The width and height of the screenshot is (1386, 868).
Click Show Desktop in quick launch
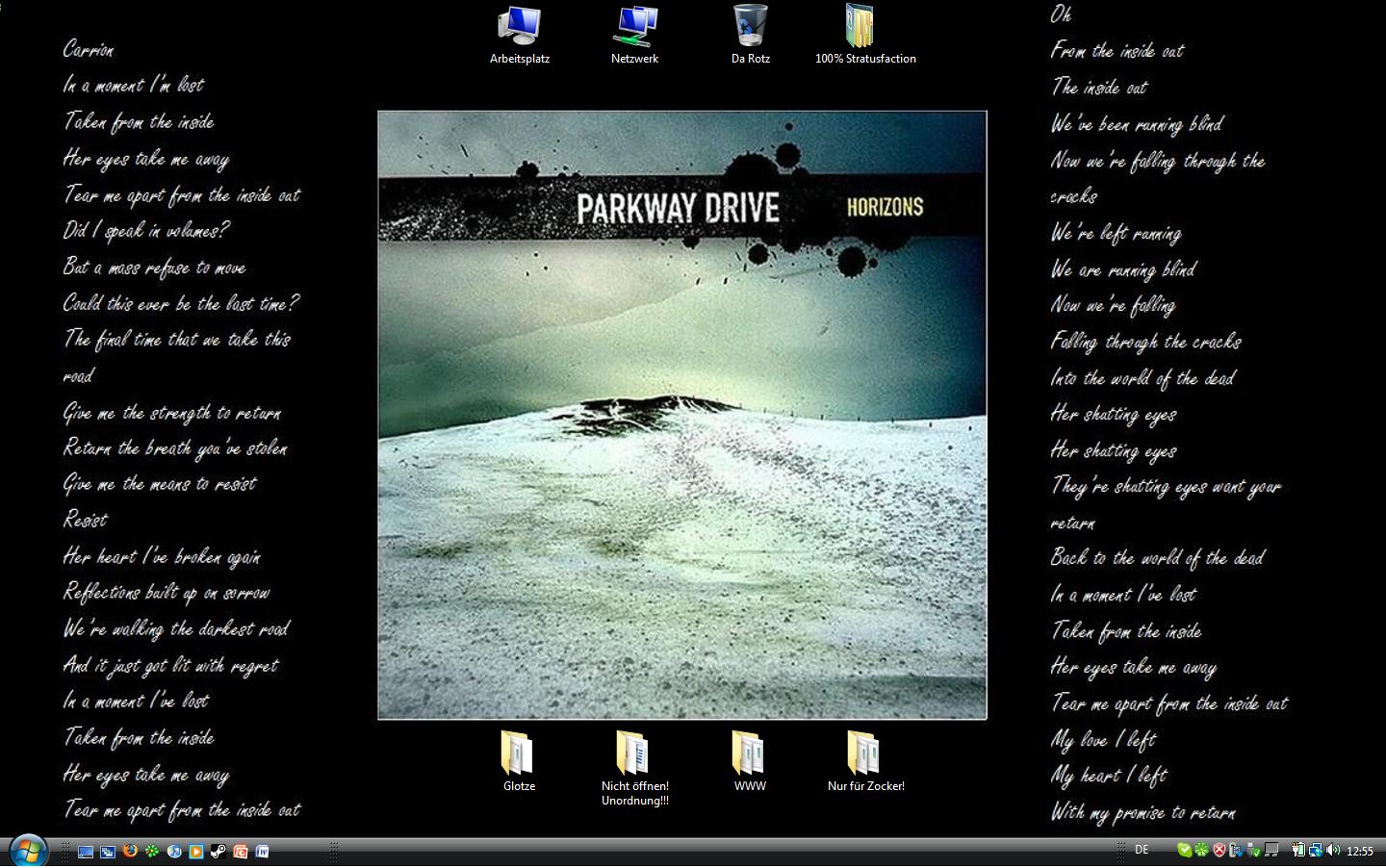tap(86, 852)
